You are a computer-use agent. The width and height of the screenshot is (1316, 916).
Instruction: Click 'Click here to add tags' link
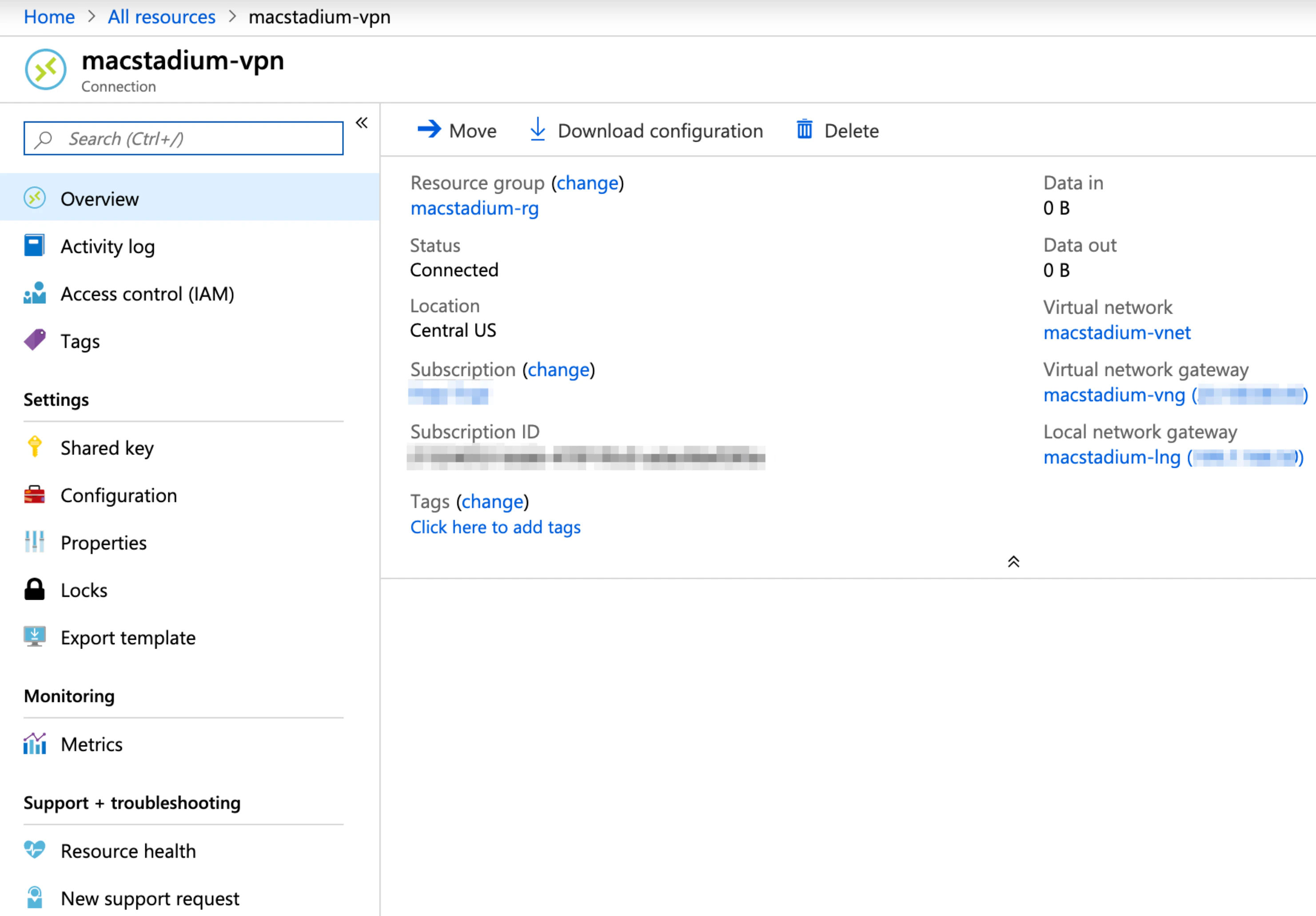click(495, 527)
